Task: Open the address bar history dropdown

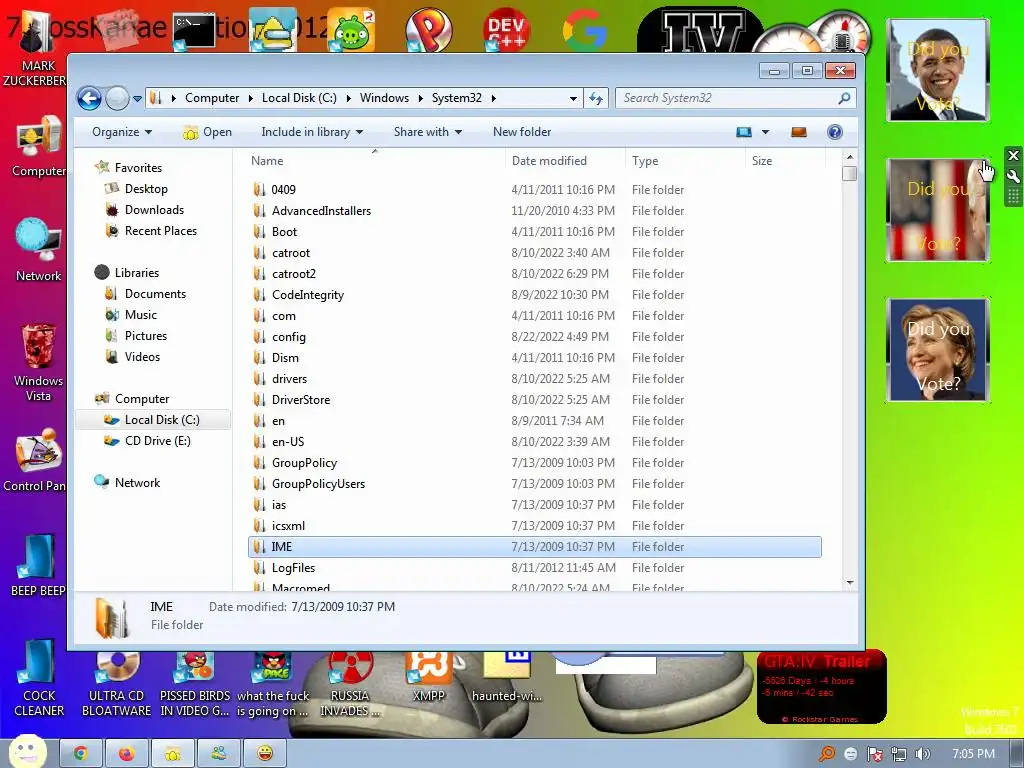Action: (x=573, y=99)
